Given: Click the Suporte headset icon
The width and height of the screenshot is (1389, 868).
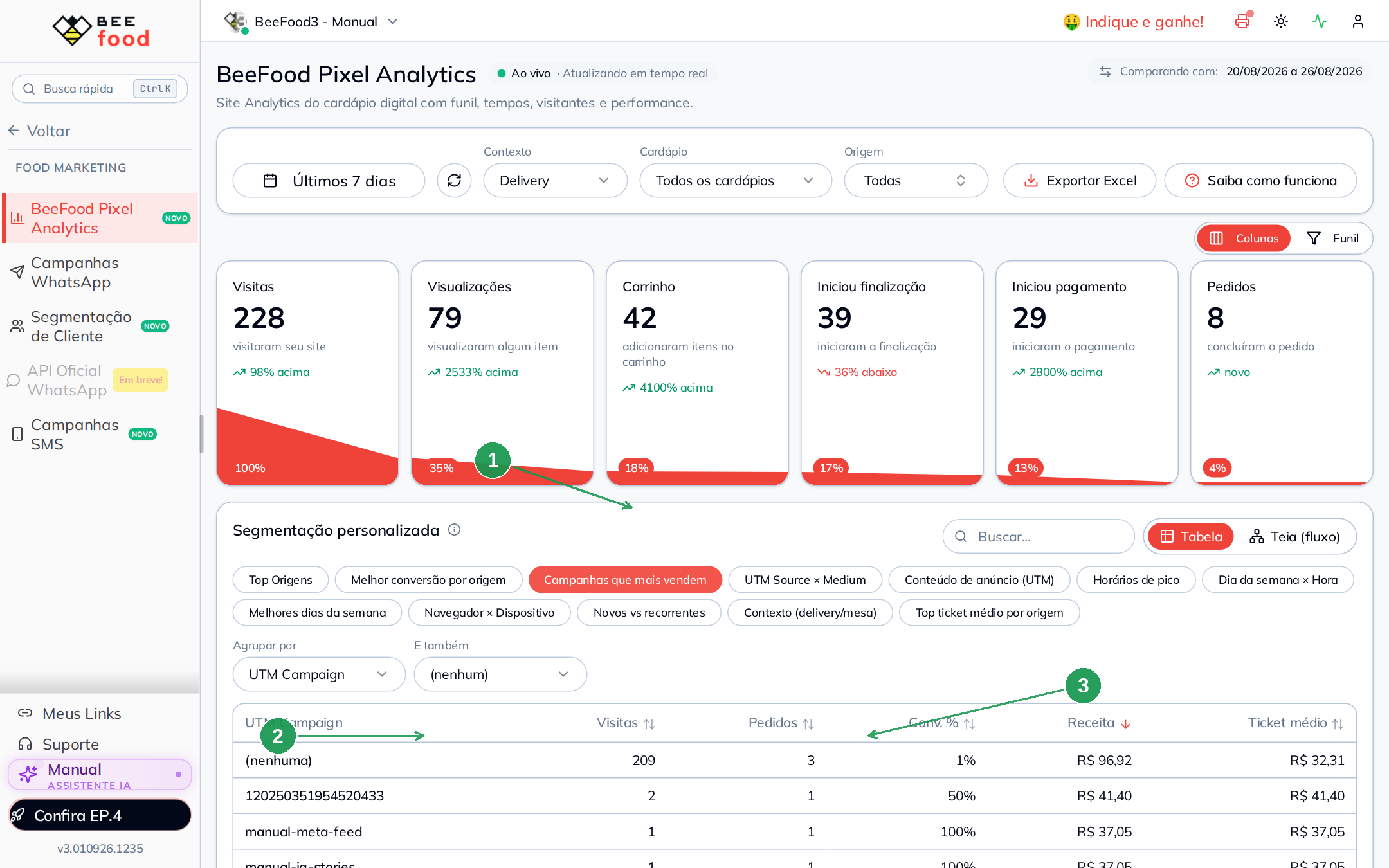Looking at the screenshot, I should click(x=25, y=744).
